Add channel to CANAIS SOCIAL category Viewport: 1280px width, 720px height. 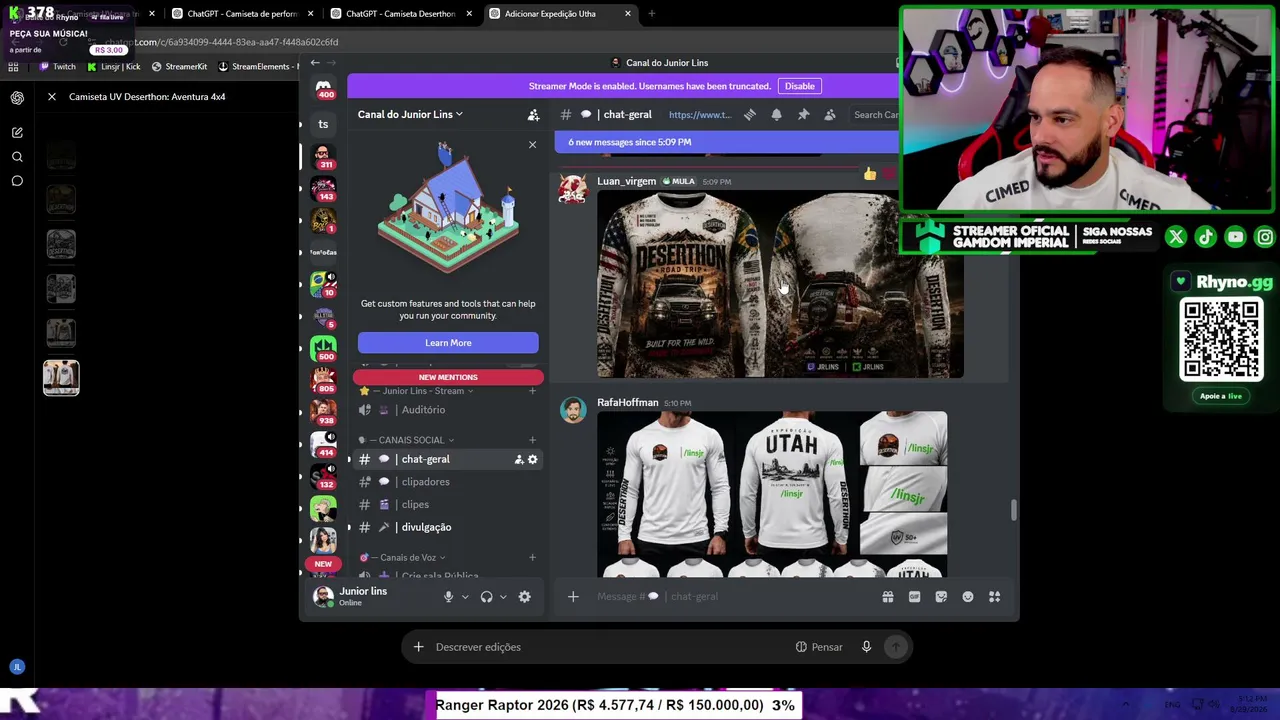click(532, 440)
